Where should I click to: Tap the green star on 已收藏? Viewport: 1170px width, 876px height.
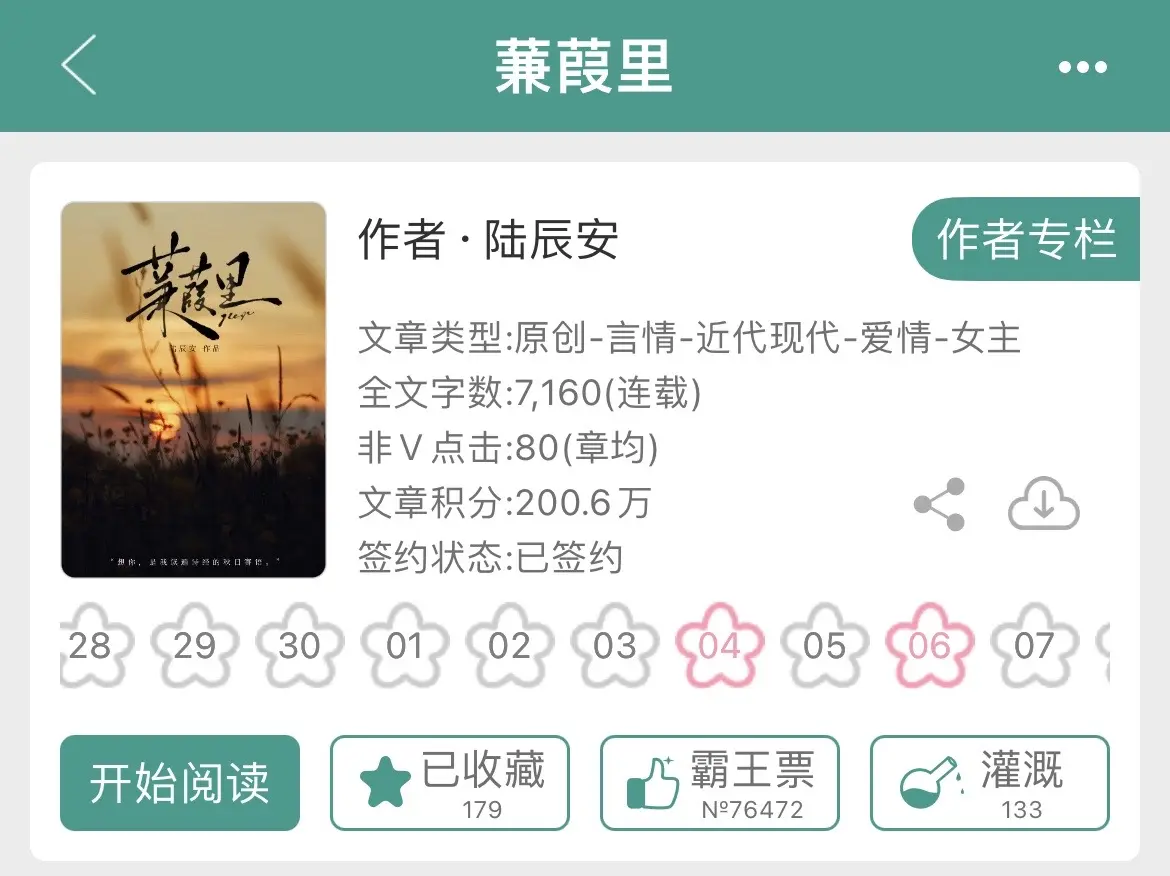(385, 781)
